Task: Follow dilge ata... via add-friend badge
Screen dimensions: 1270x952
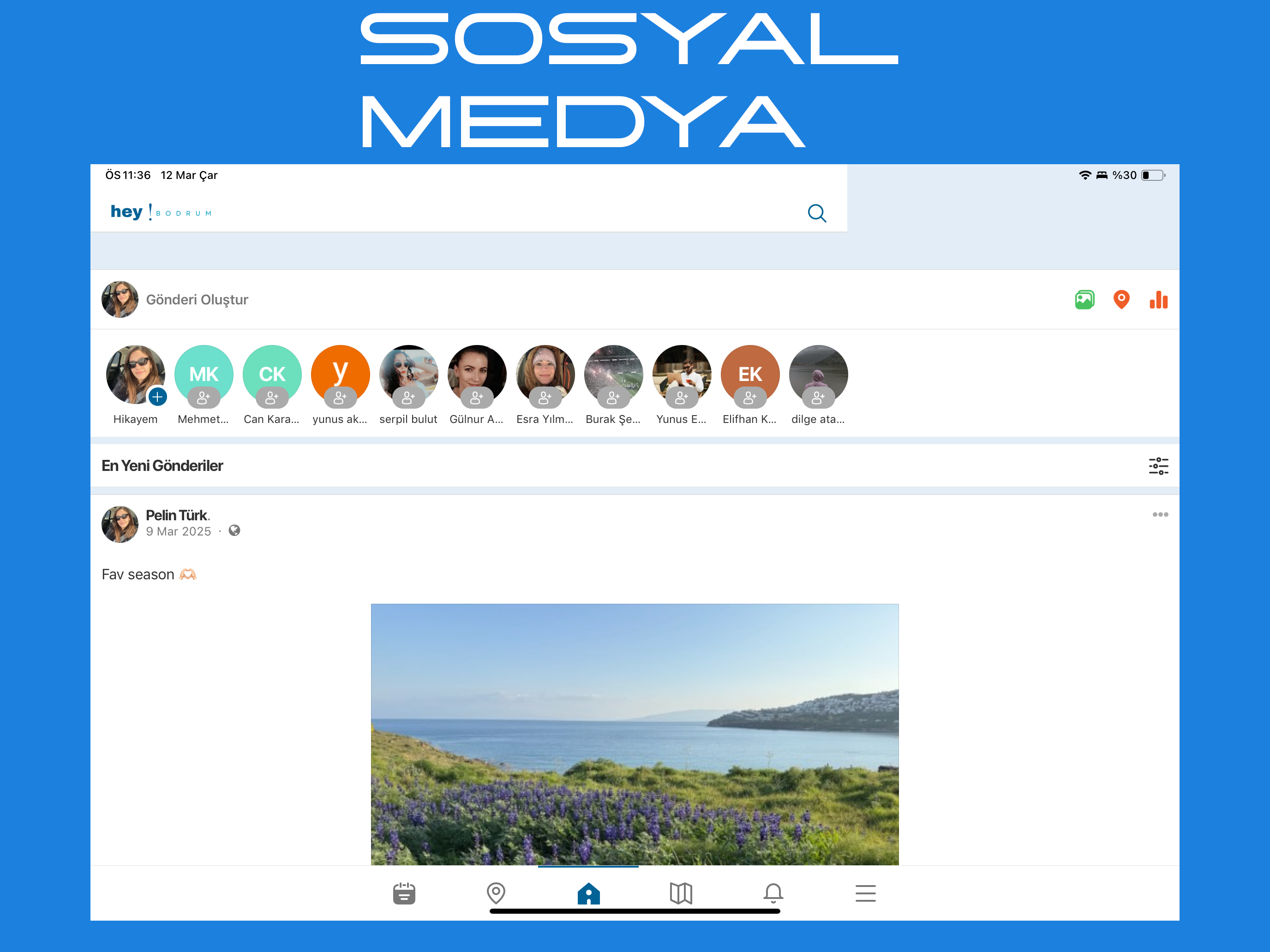Action: click(x=819, y=397)
